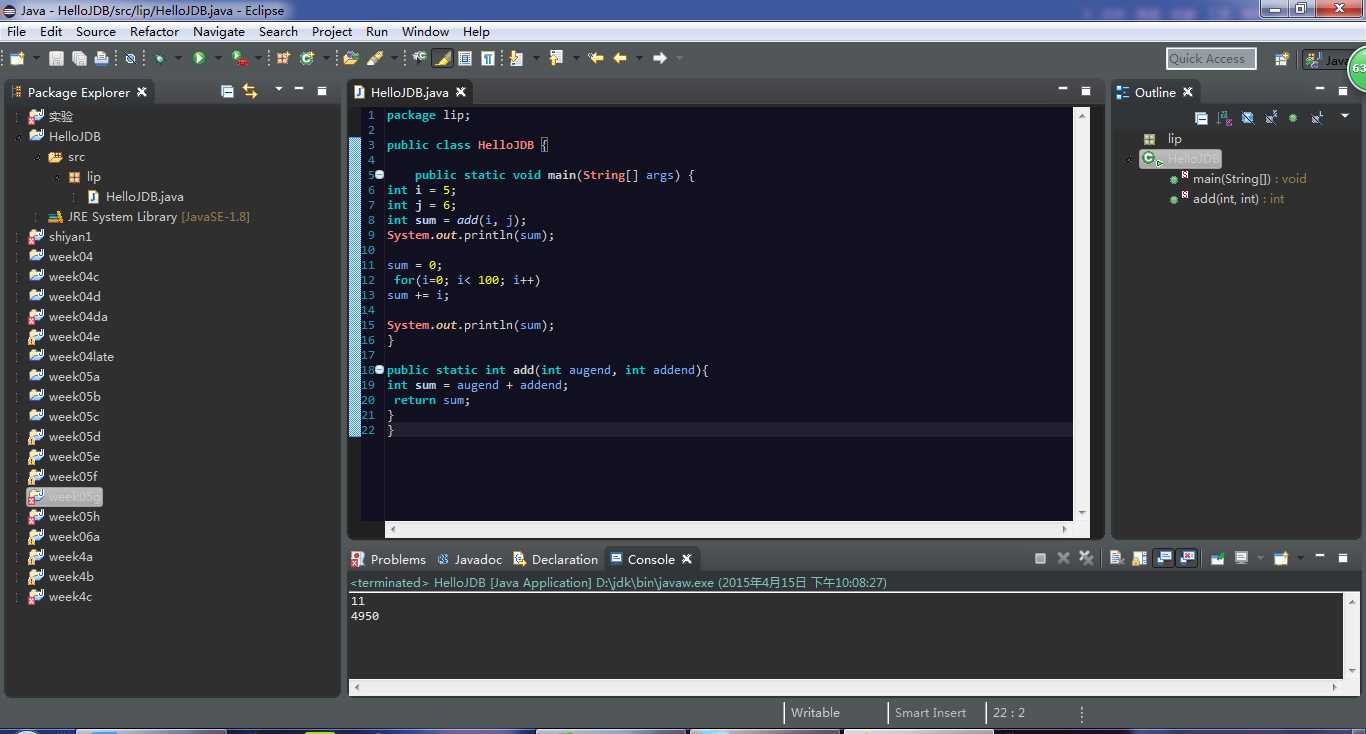Screen dimensions: 1366x734
Task: Click the Previous Annotation toolbar icon
Action: coord(556,58)
